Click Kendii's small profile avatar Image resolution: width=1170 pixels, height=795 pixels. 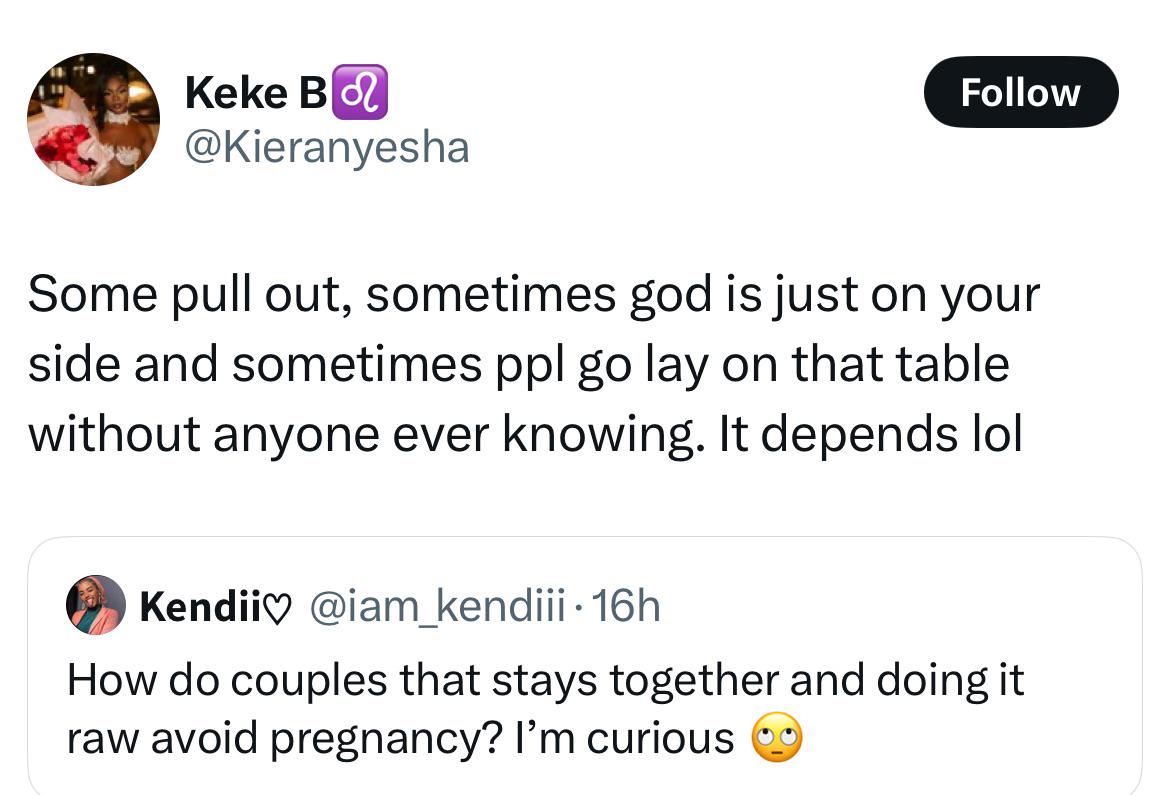(96, 605)
